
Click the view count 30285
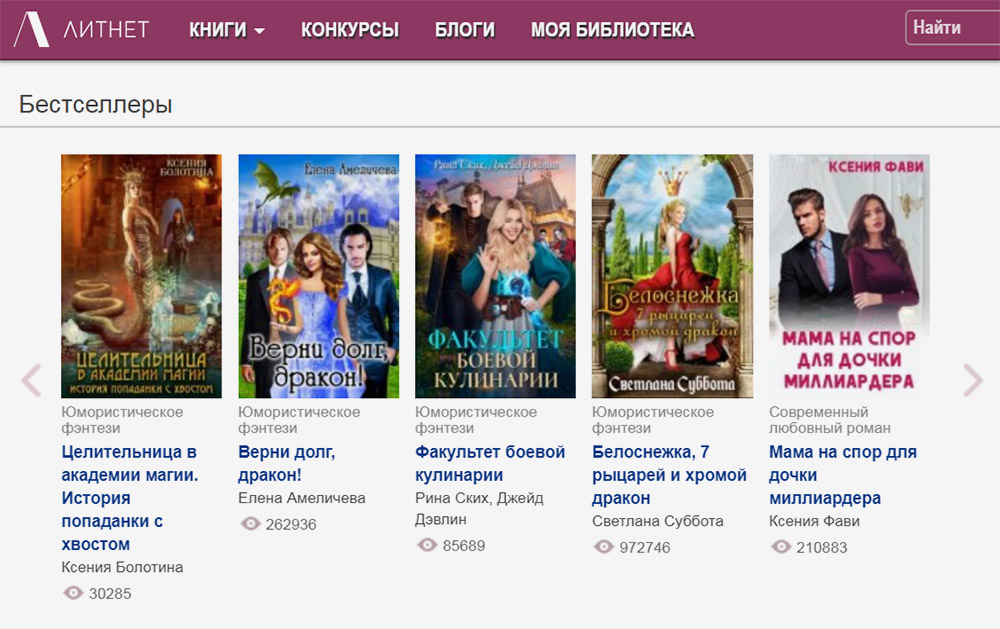point(110,593)
